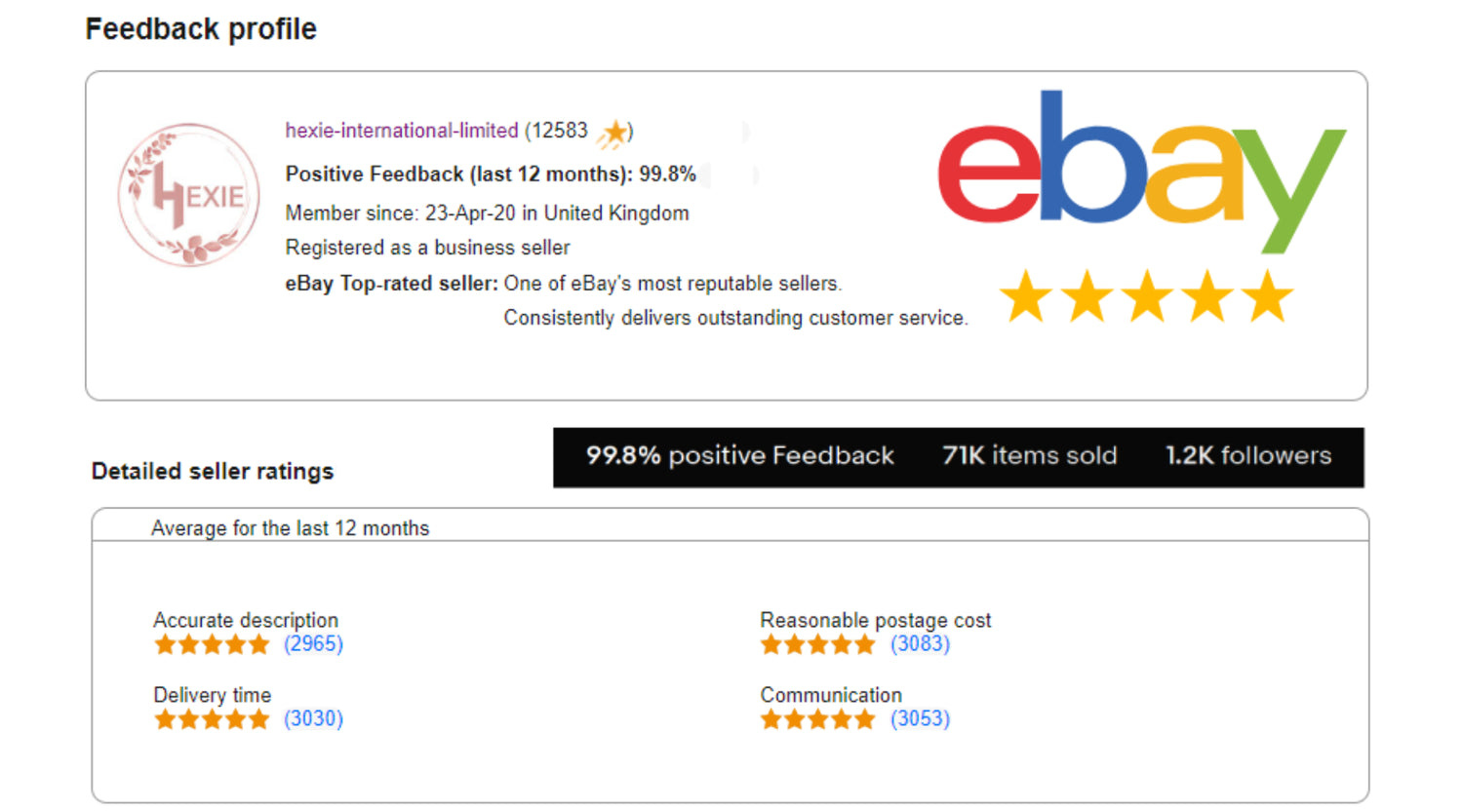This screenshot has width=1463, height=812.
Task: Click the Reasonable postage cost star rating
Action: pyautogui.click(x=818, y=644)
